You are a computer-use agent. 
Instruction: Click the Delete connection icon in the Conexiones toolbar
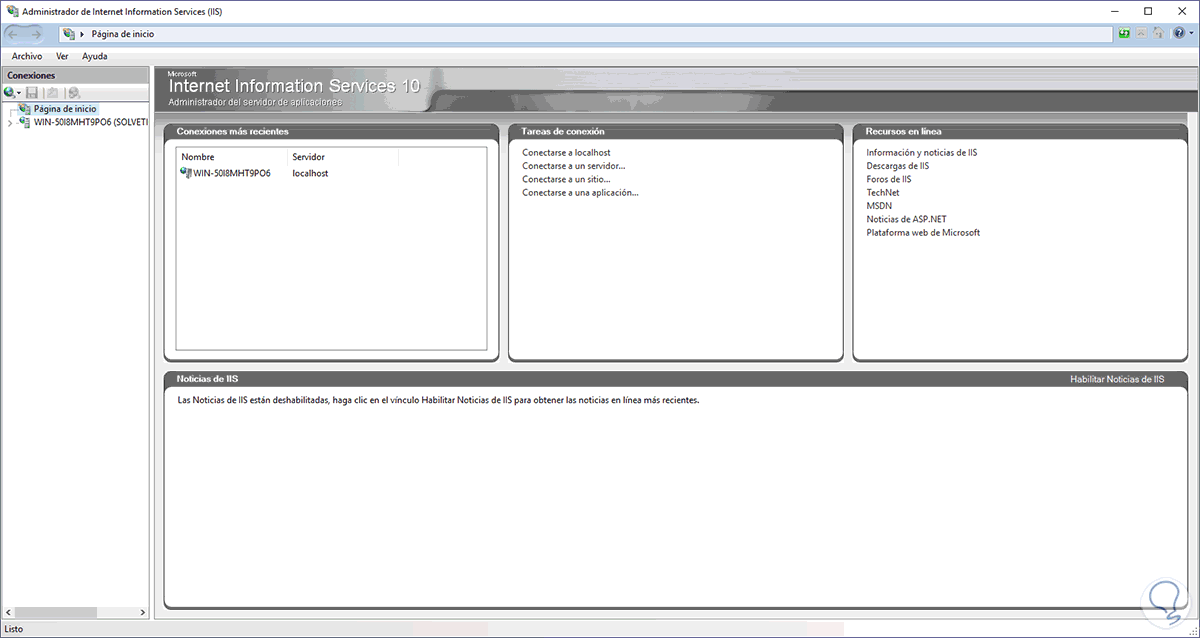click(74, 92)
